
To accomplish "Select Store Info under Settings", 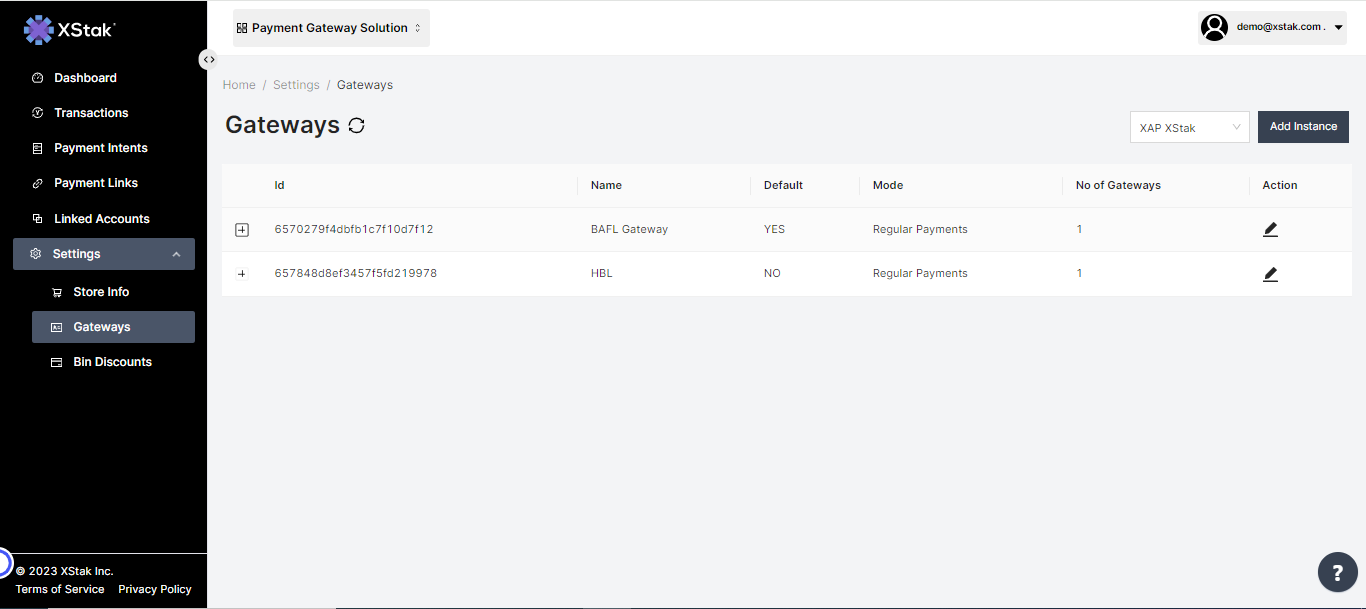I will [101, 292].
